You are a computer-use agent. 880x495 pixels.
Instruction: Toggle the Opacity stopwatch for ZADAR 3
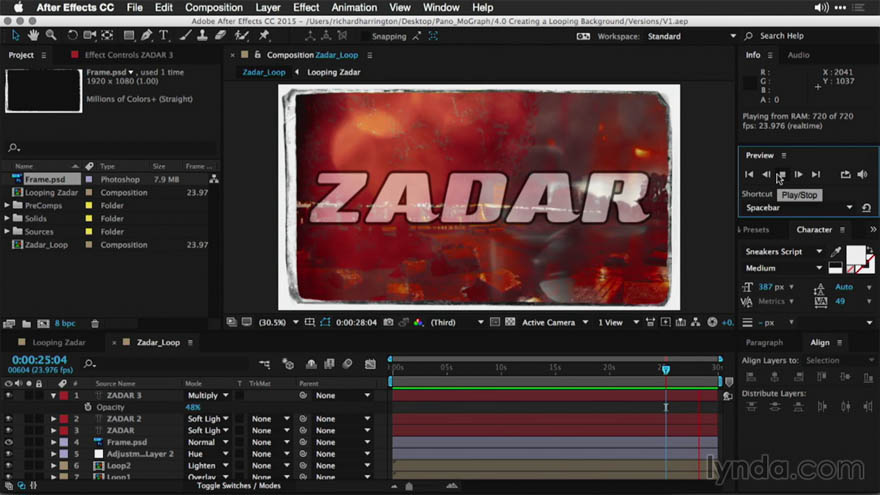pyautogui.click(x=88, y=407)
